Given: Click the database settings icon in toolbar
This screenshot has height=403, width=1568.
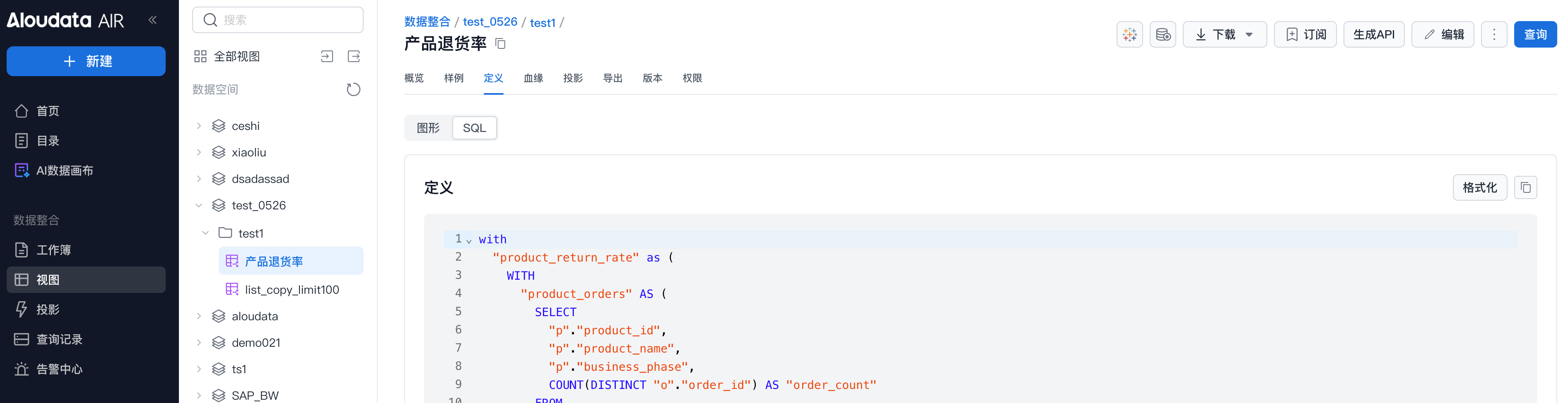Looking at the screenshot, I should (1162, 35).
